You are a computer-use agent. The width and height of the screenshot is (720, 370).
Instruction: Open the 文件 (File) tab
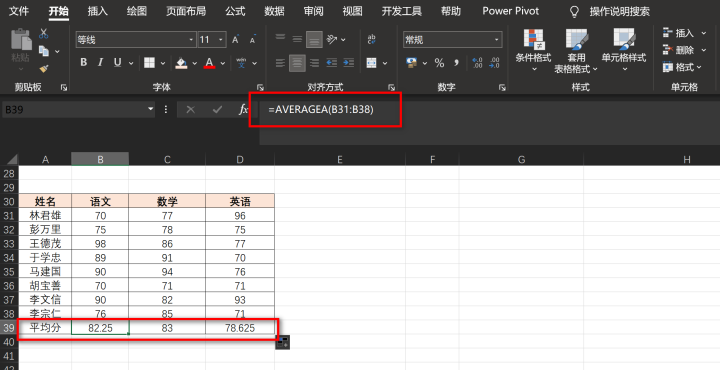(x=19, y=11)
